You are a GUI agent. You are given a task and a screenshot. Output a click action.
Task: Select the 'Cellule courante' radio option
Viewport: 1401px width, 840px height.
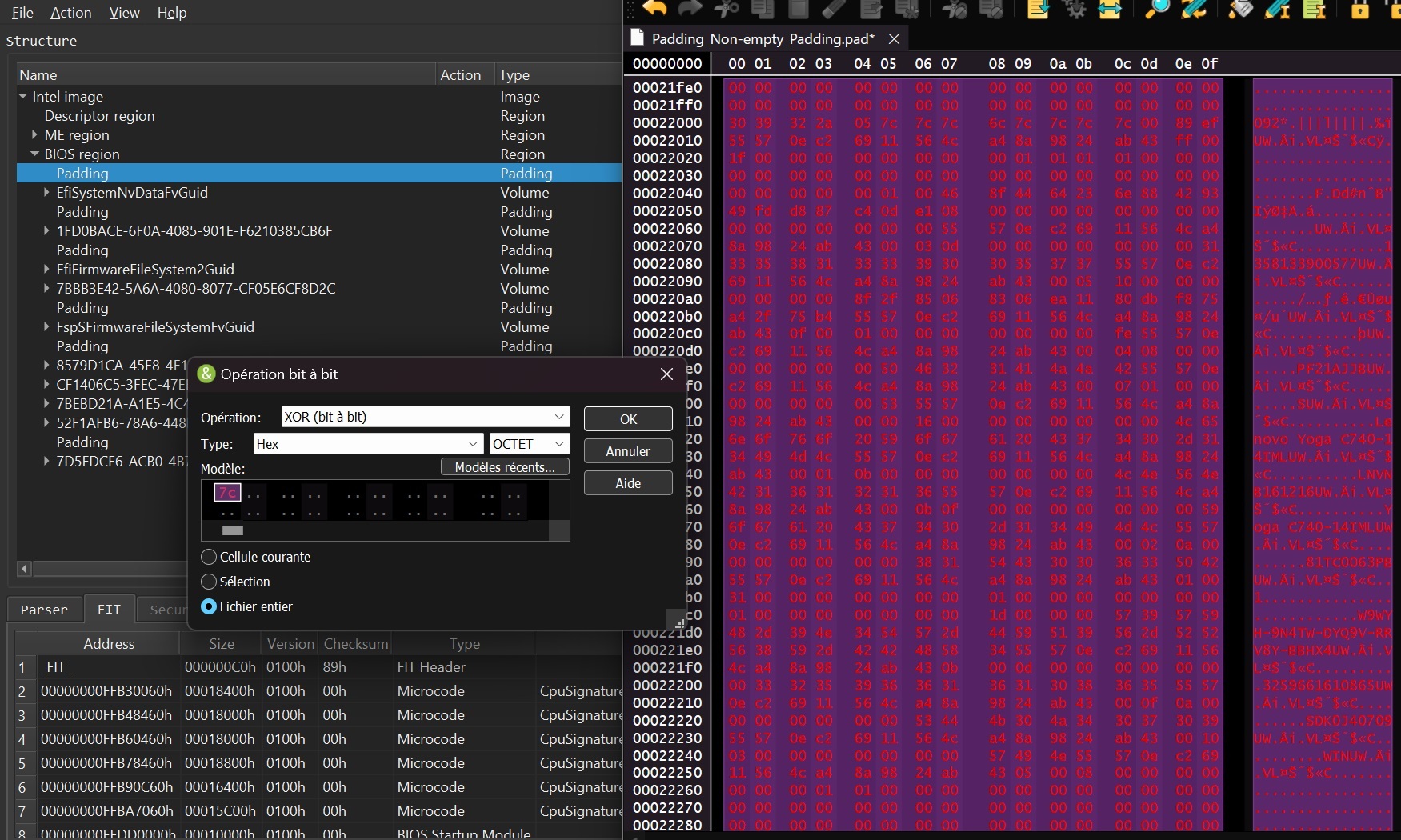[210, 557]
